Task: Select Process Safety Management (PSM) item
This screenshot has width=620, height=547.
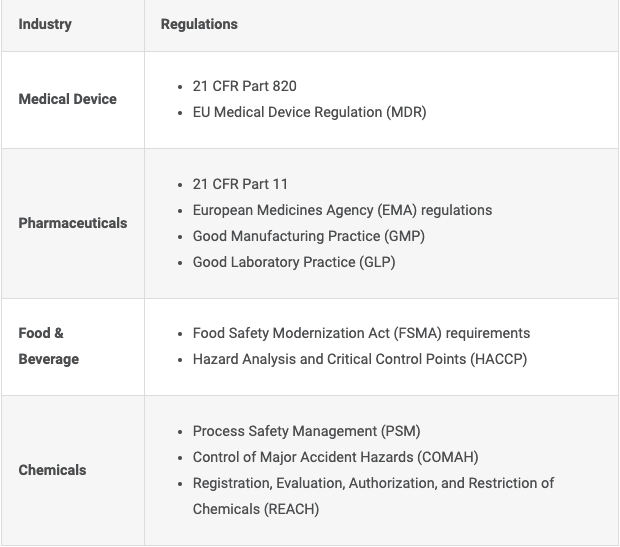Action: pos(306,431)
